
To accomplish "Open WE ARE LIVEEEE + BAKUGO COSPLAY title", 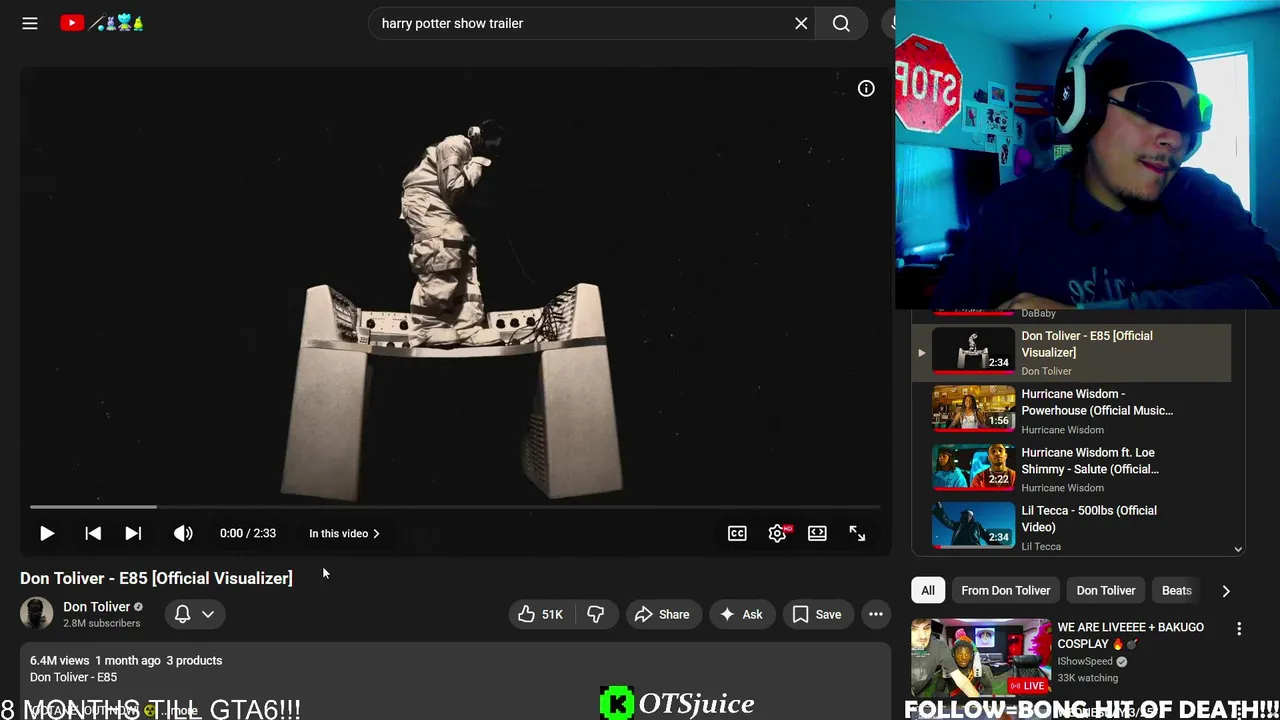I will click(x=1131, y=635).
